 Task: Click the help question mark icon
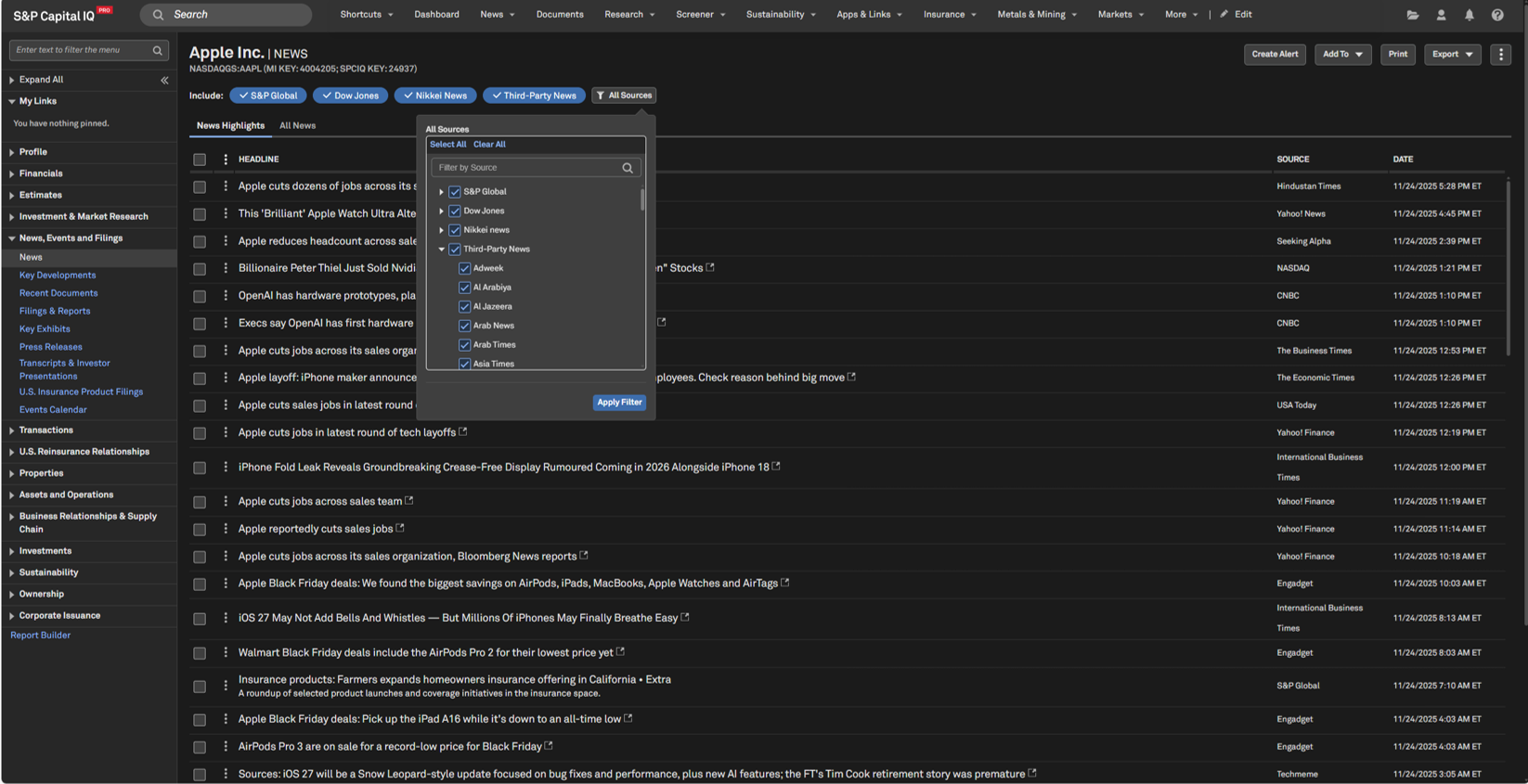1497,15
